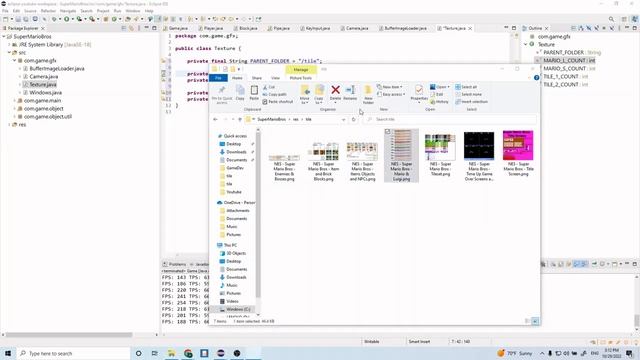Expand res folder in Package Explorer
The width and height of the screenshot is (640, 360).
pyautogui.click(x=9, y=124)
